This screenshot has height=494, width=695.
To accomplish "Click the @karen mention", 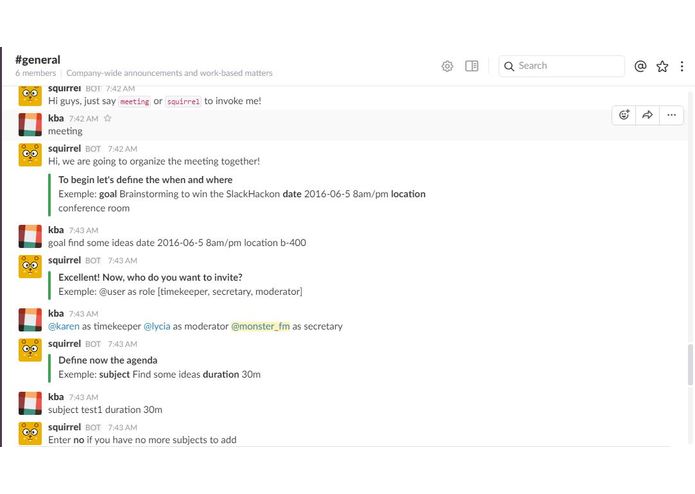I will click(64, 327).
